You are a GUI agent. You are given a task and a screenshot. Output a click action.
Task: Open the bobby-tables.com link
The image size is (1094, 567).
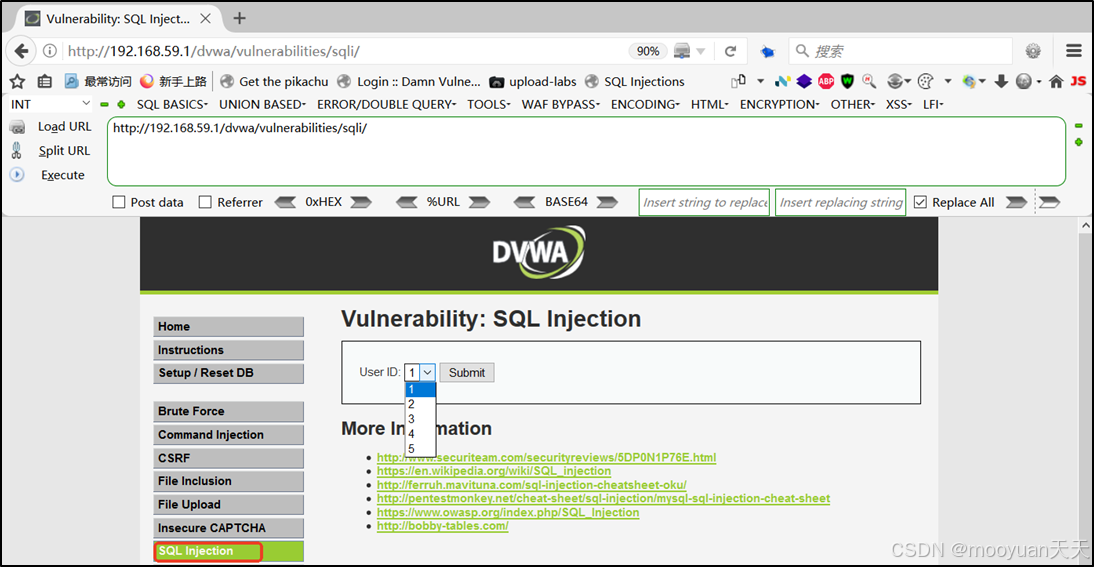442,526
